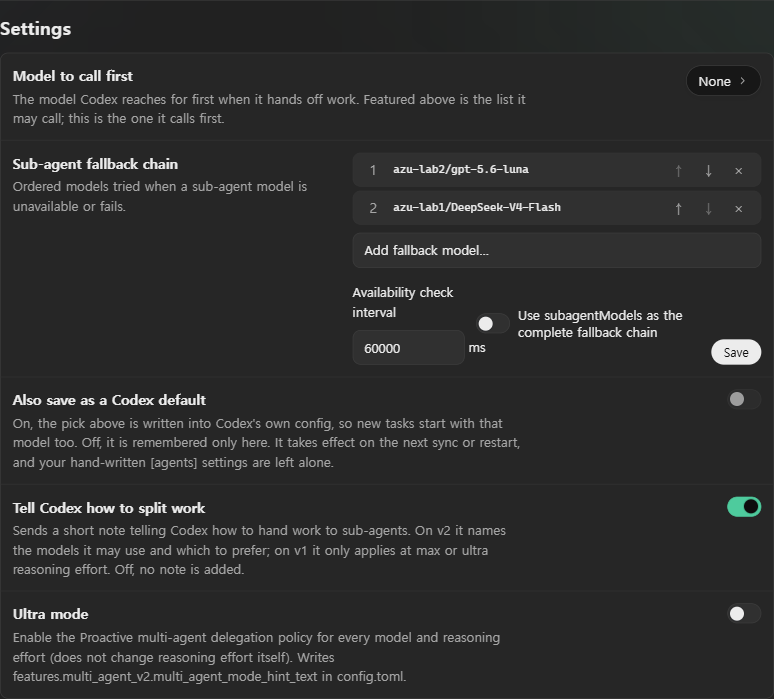The image size is (774, 699).
Task: Open the None model selector
Action: (x=723, y=81)
